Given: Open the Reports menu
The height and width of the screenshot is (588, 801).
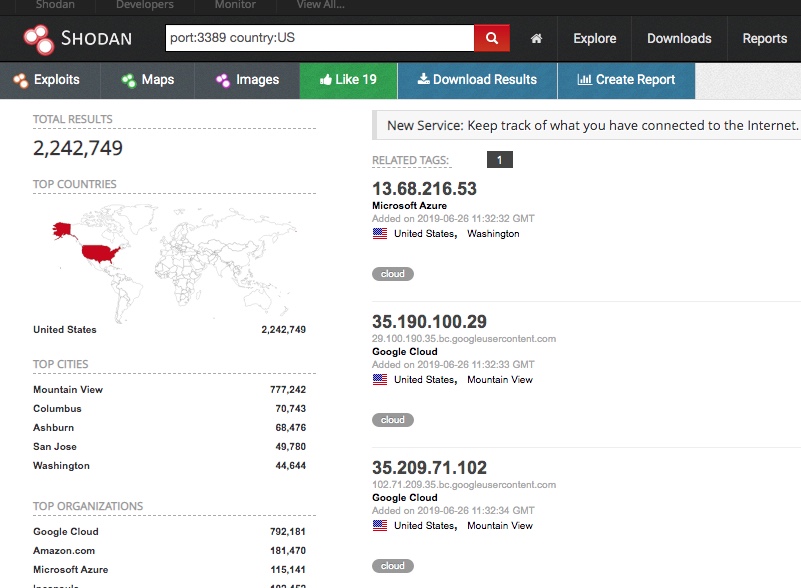Looking at the screenshot, I should pyautogui.click(x=764, y=38).
